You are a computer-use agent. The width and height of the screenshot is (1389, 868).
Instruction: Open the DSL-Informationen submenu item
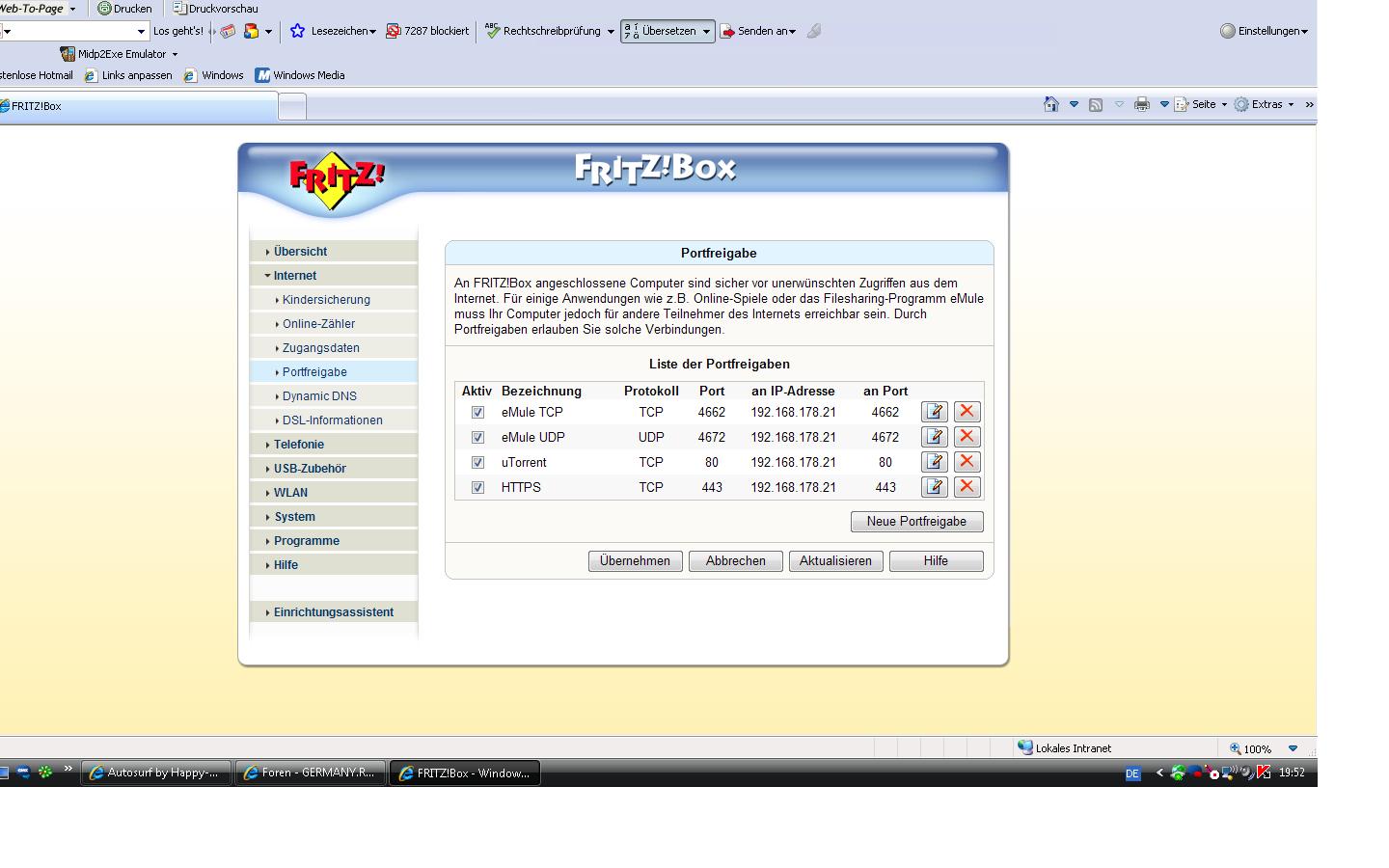(334, 420)
